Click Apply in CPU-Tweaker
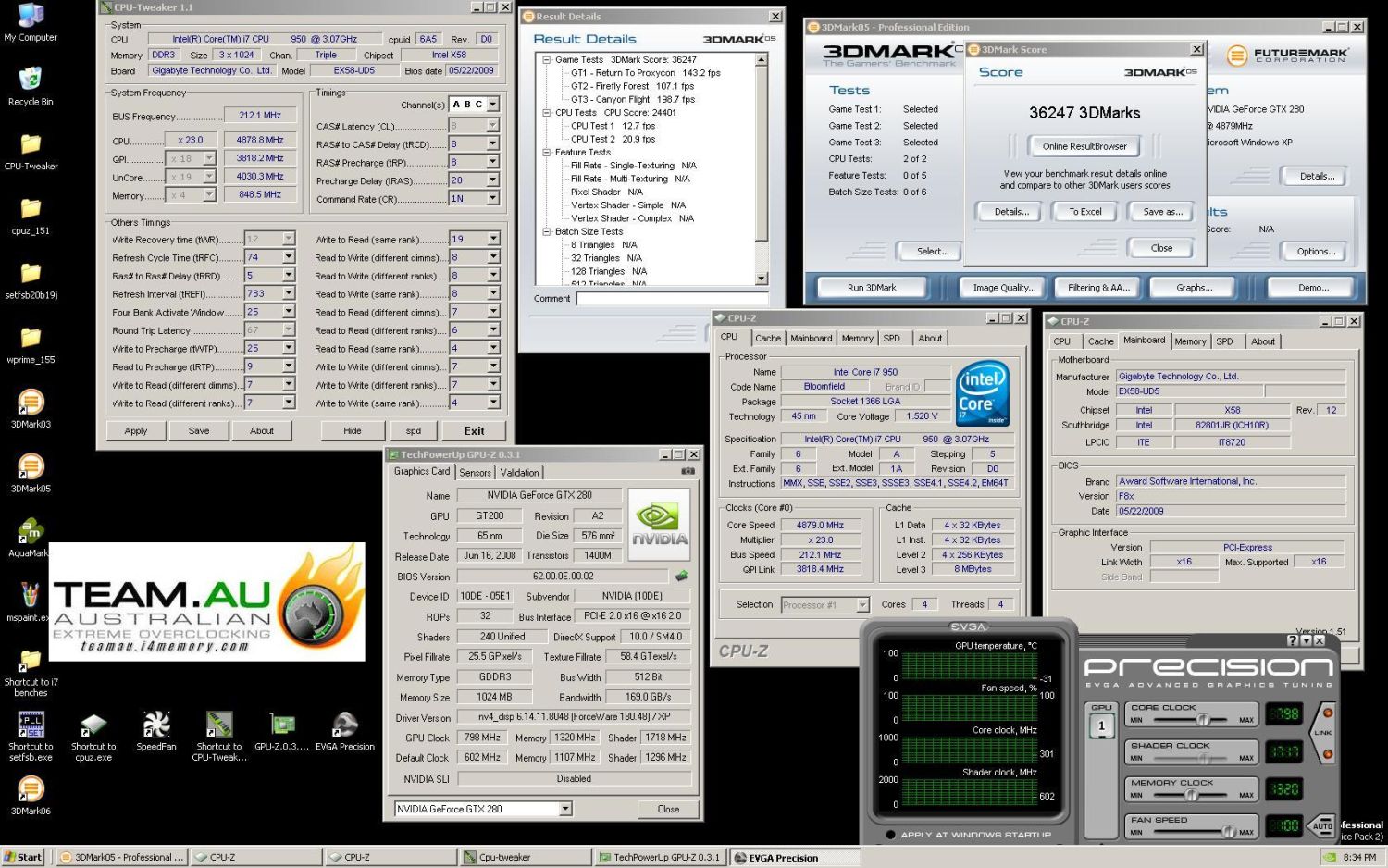Screen dimensions: 1388x868 click(136, 431)
